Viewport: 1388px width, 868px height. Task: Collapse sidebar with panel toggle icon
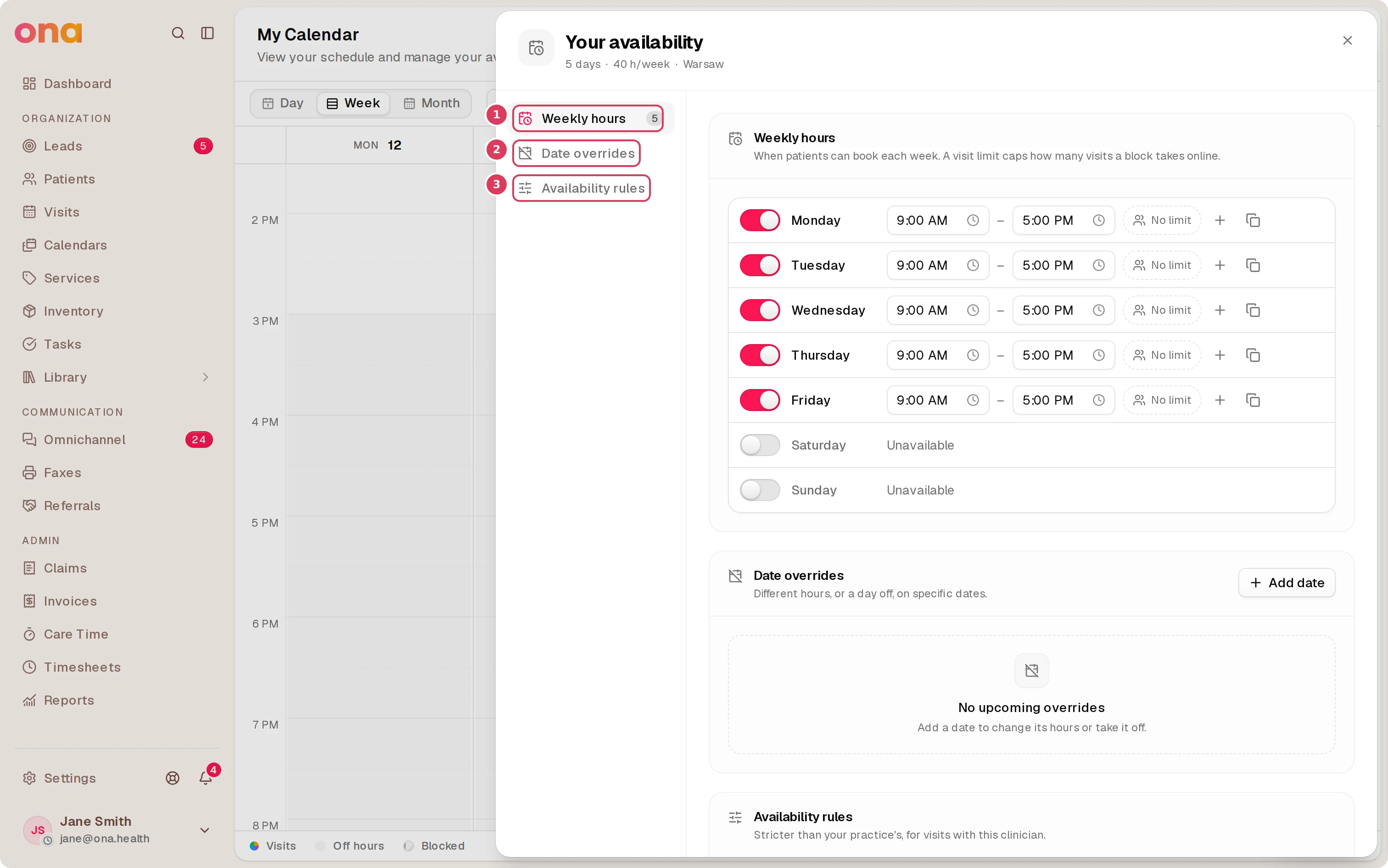[x=207, y=33]
